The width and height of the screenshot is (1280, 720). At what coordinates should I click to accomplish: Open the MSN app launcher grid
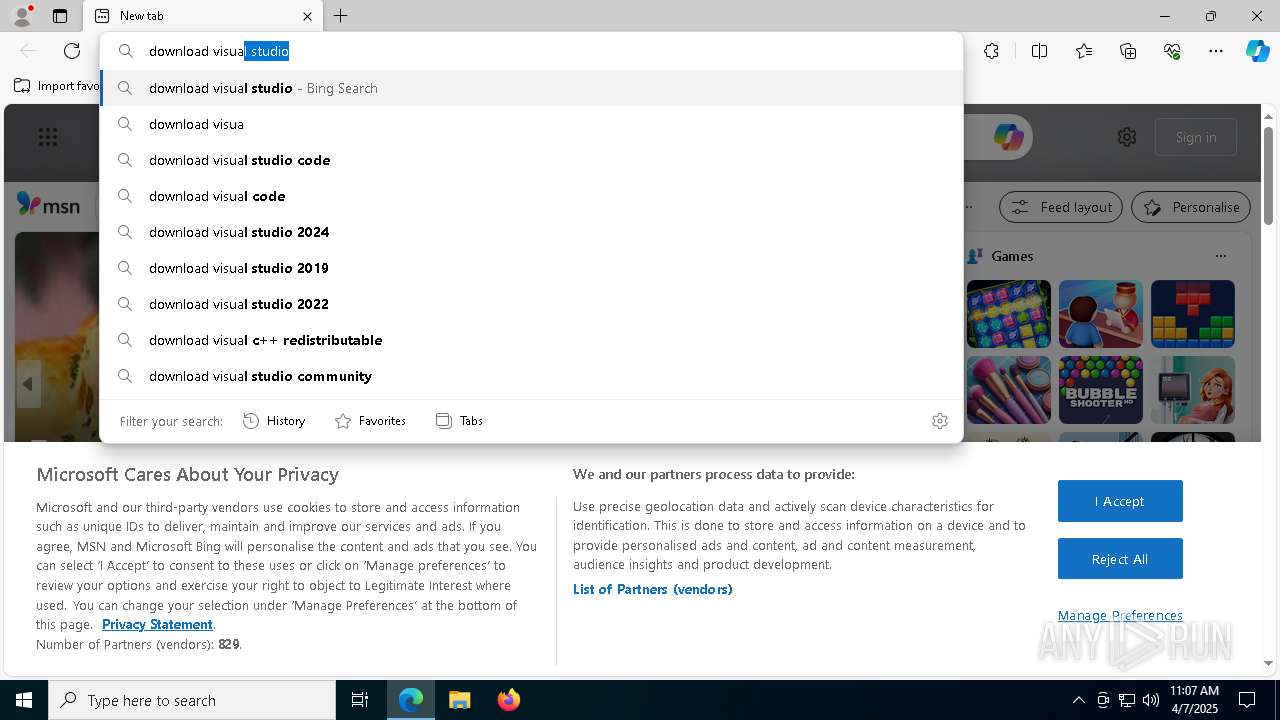(x=48, y=137)
